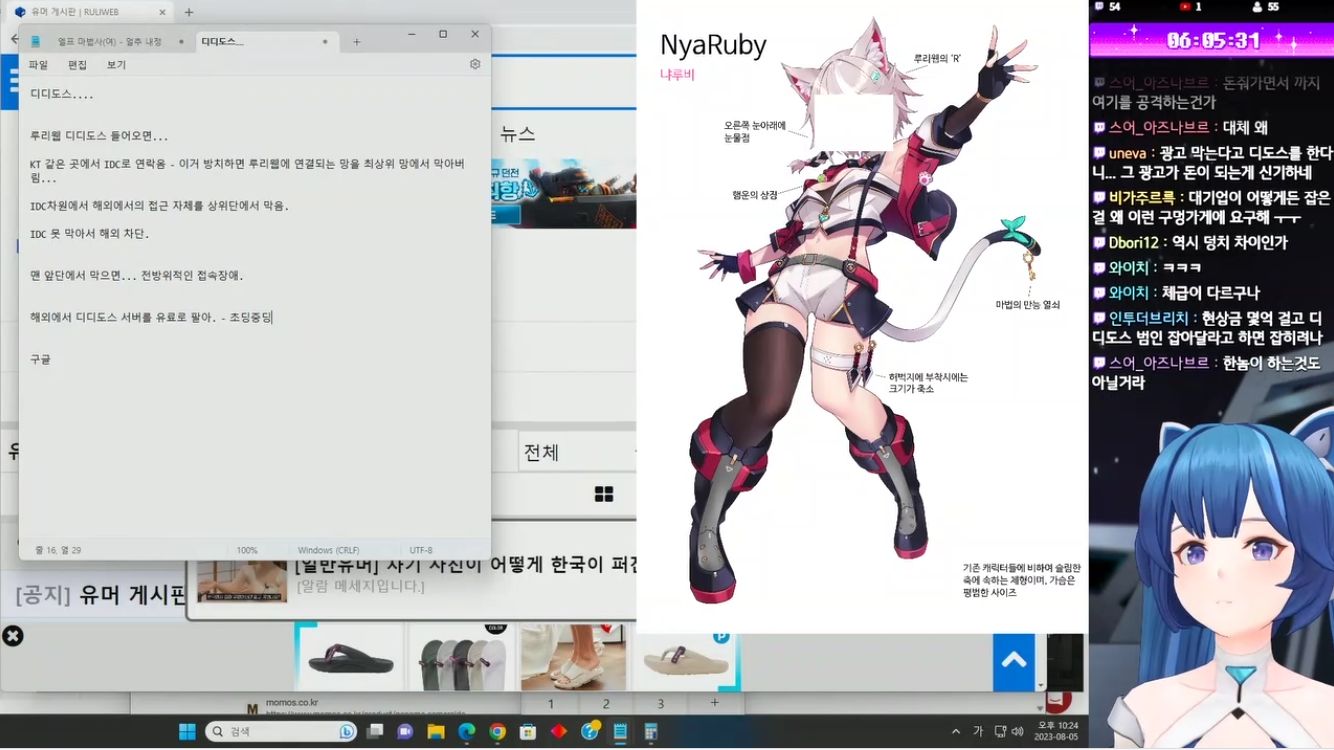
Task: Click the blue scroll-to-top arrow button
Action: point(1013,660)
